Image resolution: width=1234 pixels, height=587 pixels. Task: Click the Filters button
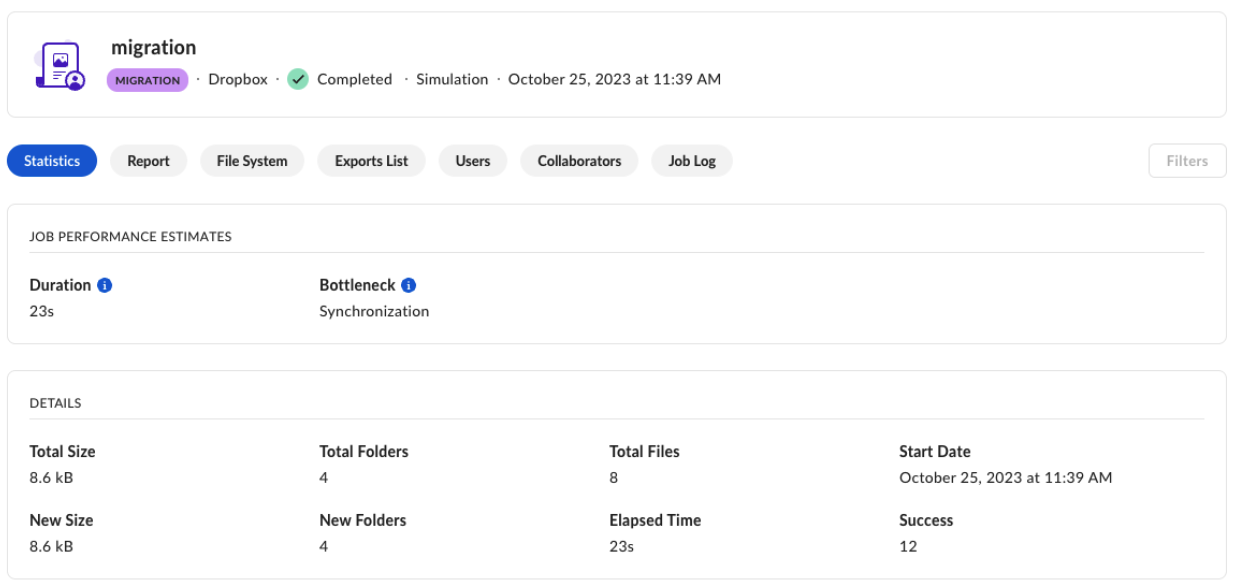click(1187, 161)
